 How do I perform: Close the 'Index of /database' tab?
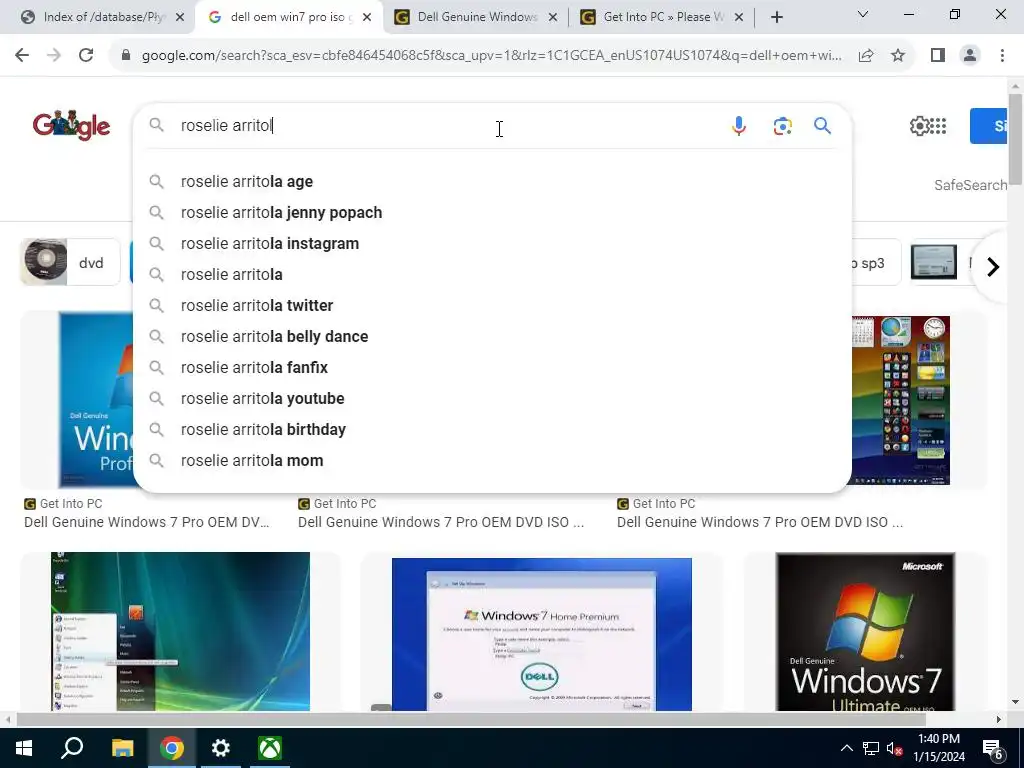click(x=180, y=18)
